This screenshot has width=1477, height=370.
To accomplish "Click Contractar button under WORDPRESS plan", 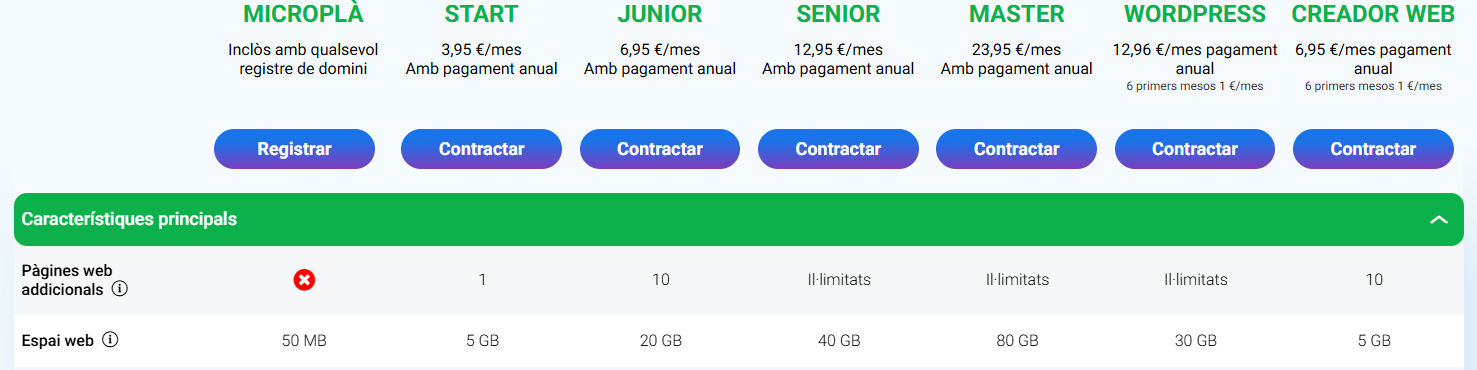I will (1195, 149).
